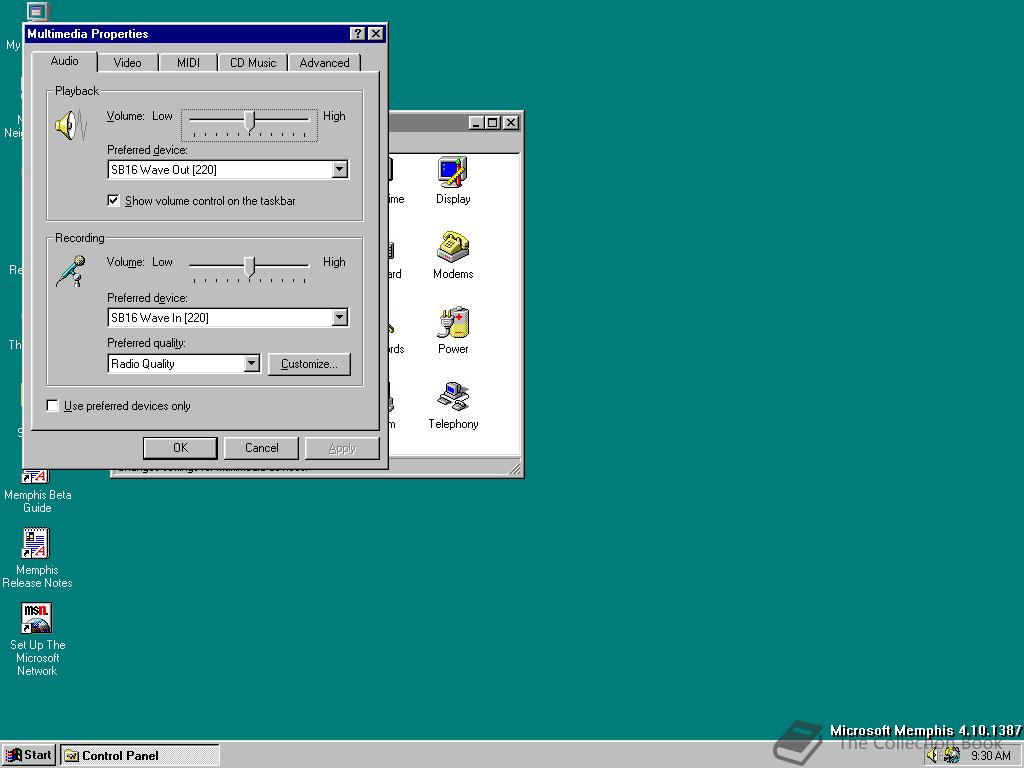Image resolution: width=1024 pixels, height=768 pixels.
Task: Open the Modems icon in Control Panel
Action: tap(453, 255)
